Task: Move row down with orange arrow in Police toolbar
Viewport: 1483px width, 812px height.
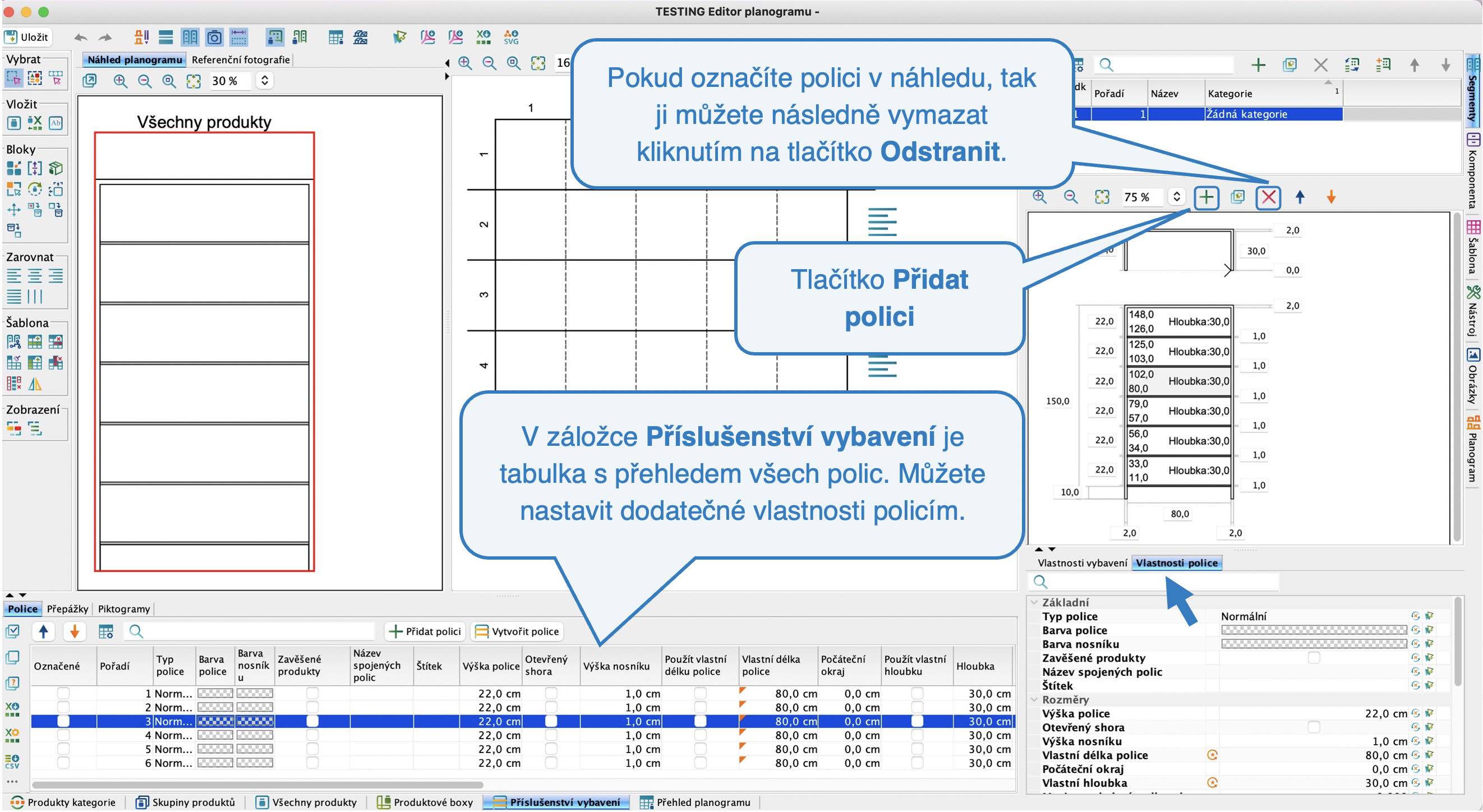Action: [74, 632]
